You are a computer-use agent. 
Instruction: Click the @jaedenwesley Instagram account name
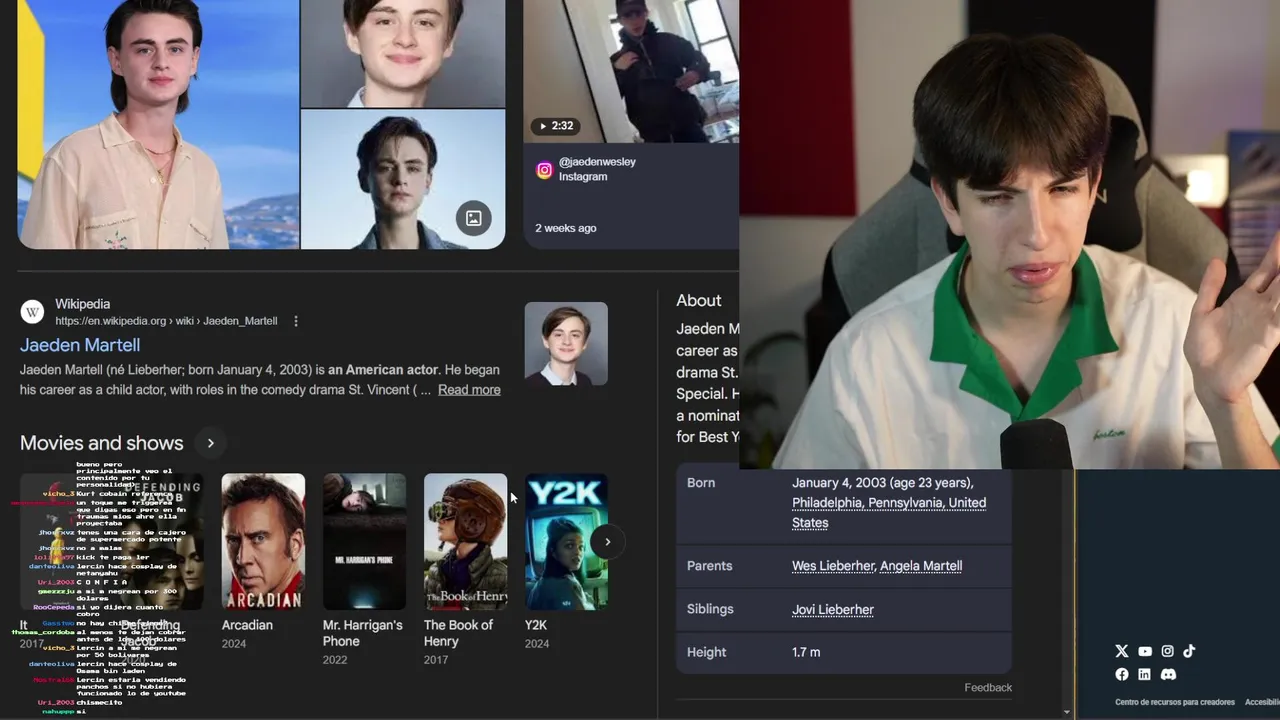pos(597,162)
